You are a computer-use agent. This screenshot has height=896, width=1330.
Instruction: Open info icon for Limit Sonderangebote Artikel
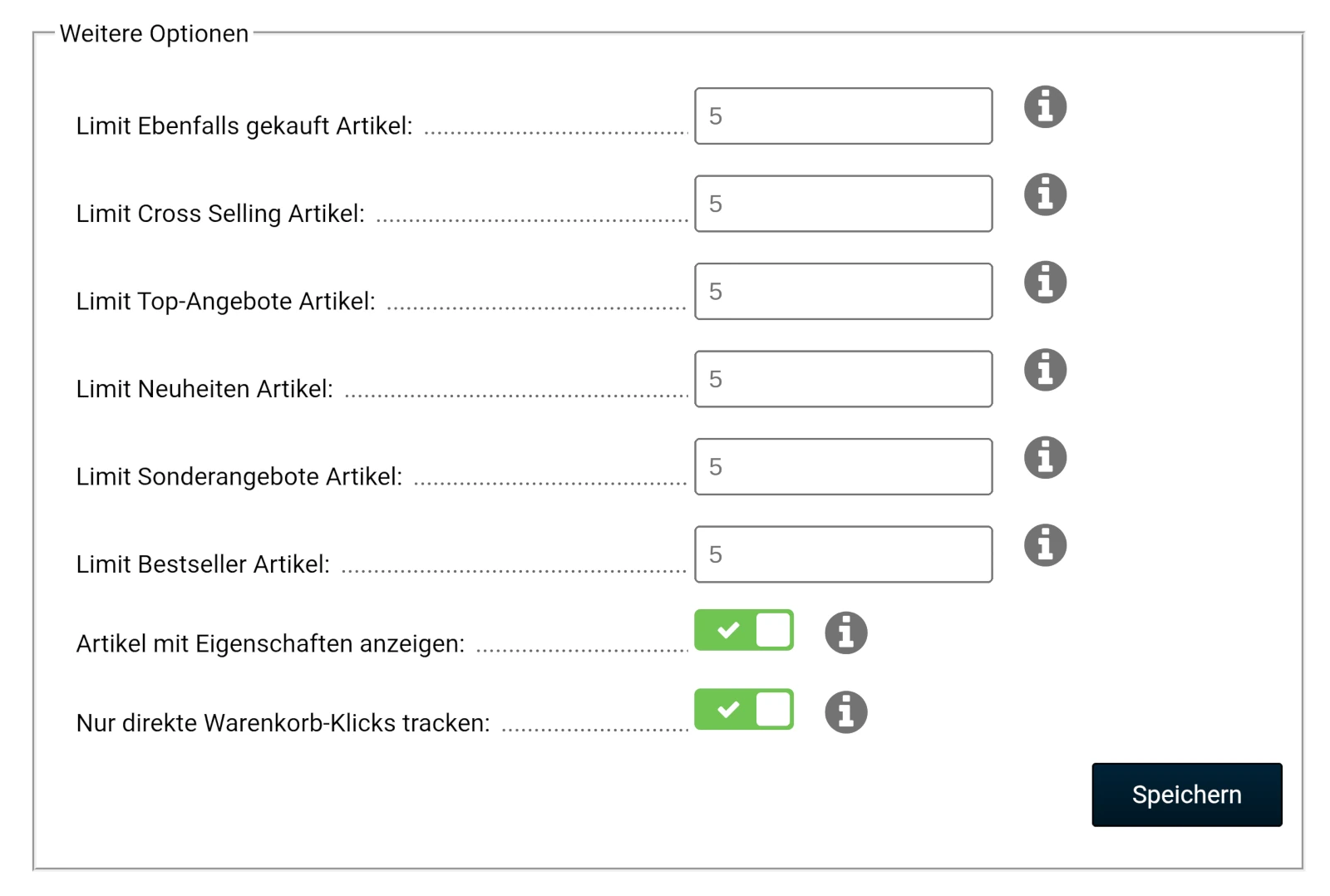[1045, 458]
